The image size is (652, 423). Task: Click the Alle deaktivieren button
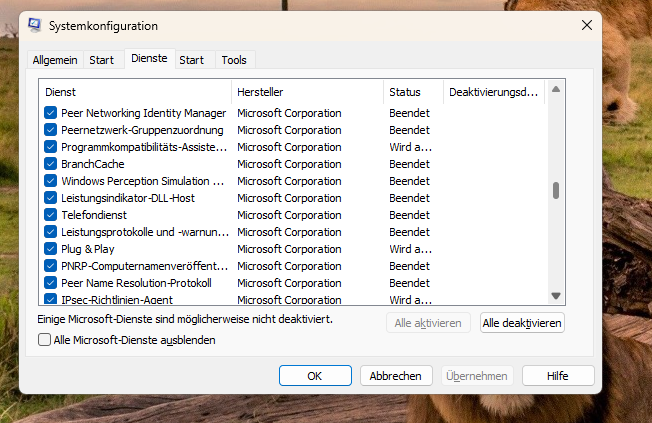click(522, 323)
